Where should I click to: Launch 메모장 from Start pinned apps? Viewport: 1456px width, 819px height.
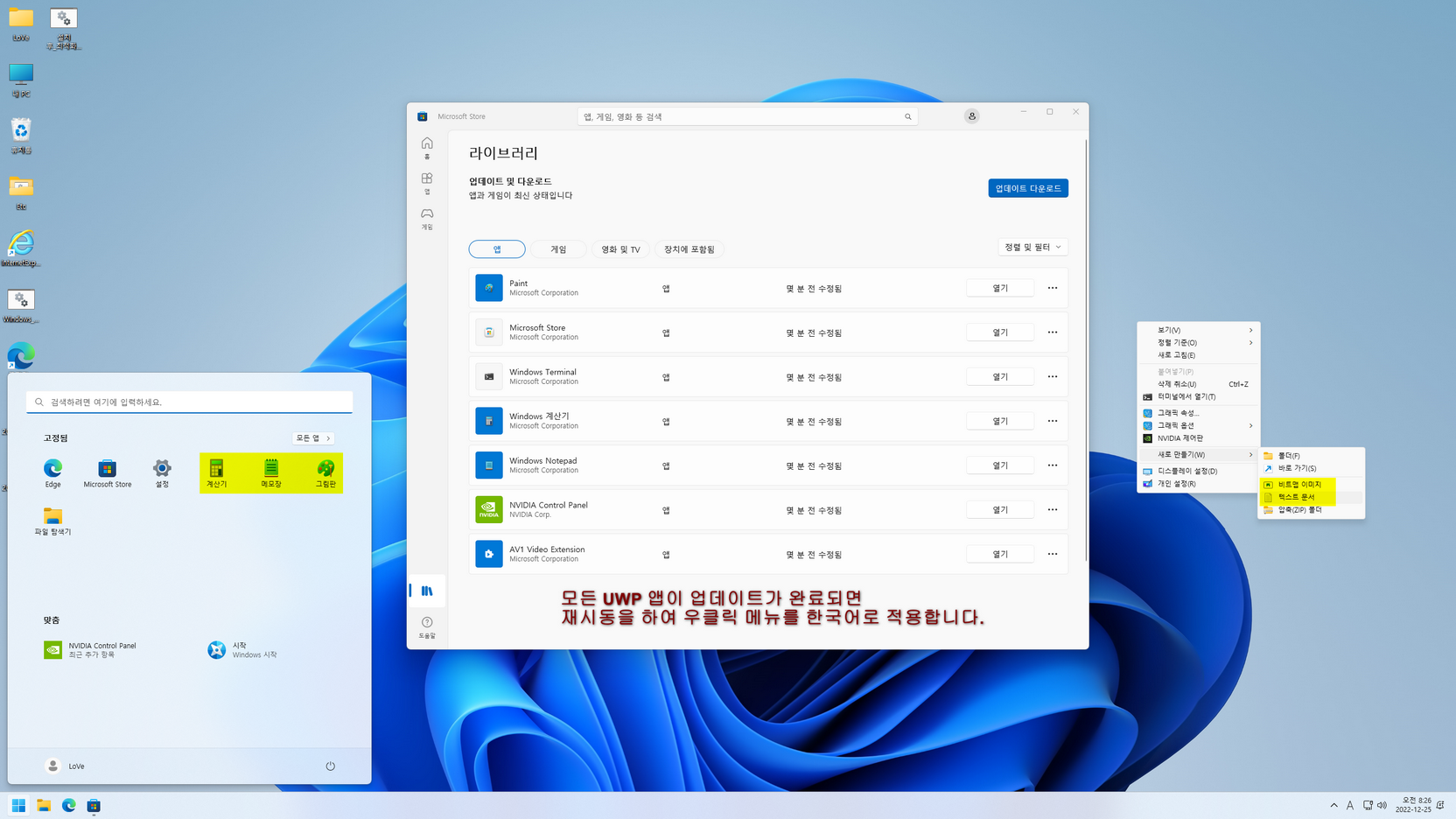pos(271,472)
